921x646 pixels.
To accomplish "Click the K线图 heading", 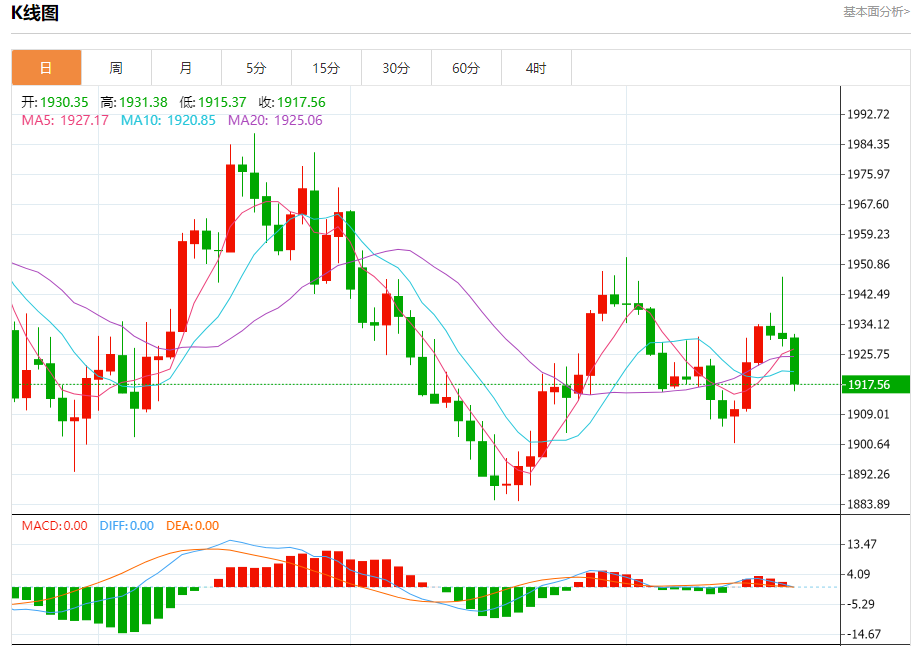I will point(35,13).
